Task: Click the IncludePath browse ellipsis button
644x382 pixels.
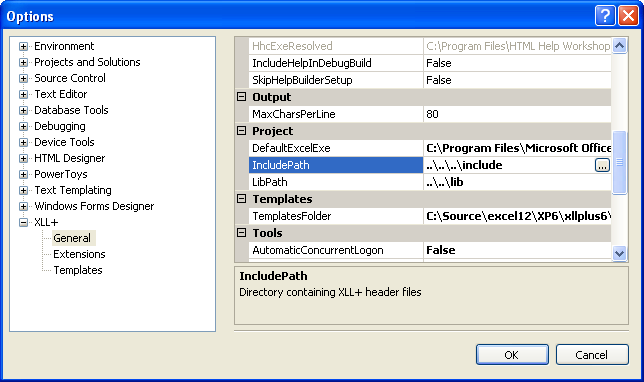Action: pyautogui.click(x=602, y=165)
